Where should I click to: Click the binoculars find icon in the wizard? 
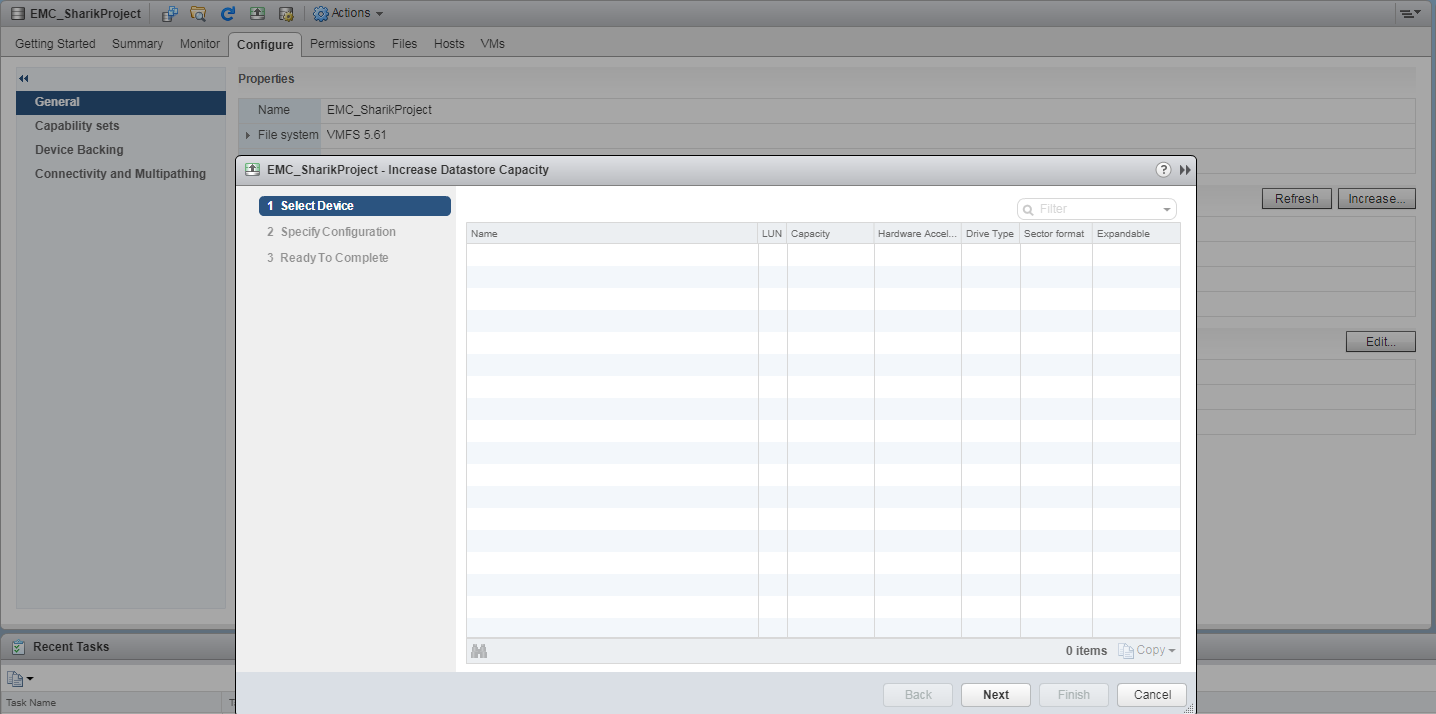(479, 650)
